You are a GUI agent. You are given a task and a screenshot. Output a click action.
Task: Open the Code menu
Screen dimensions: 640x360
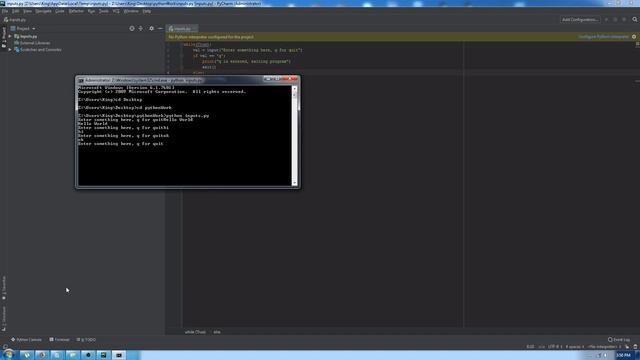pos(60,11)
